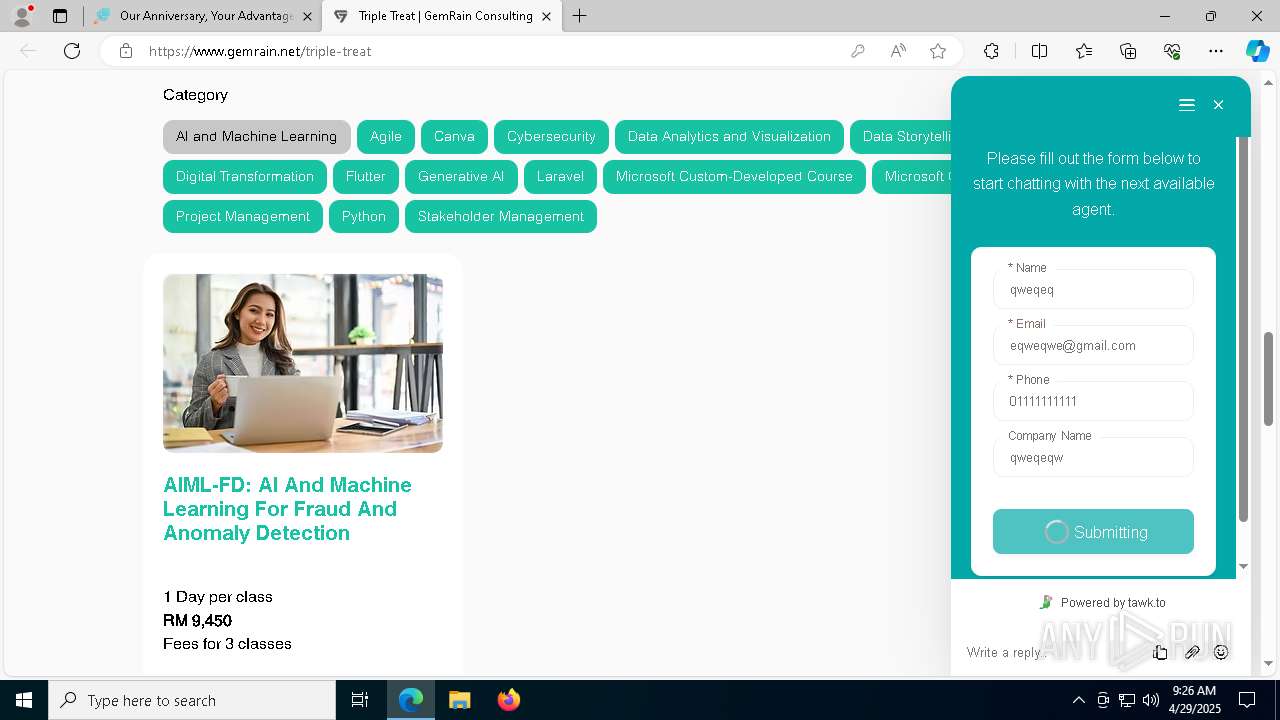Image resolution: width=1280 pixels, height=720 pixels.
Task: Click the Company Name field
Action: tap(1093, 458)
